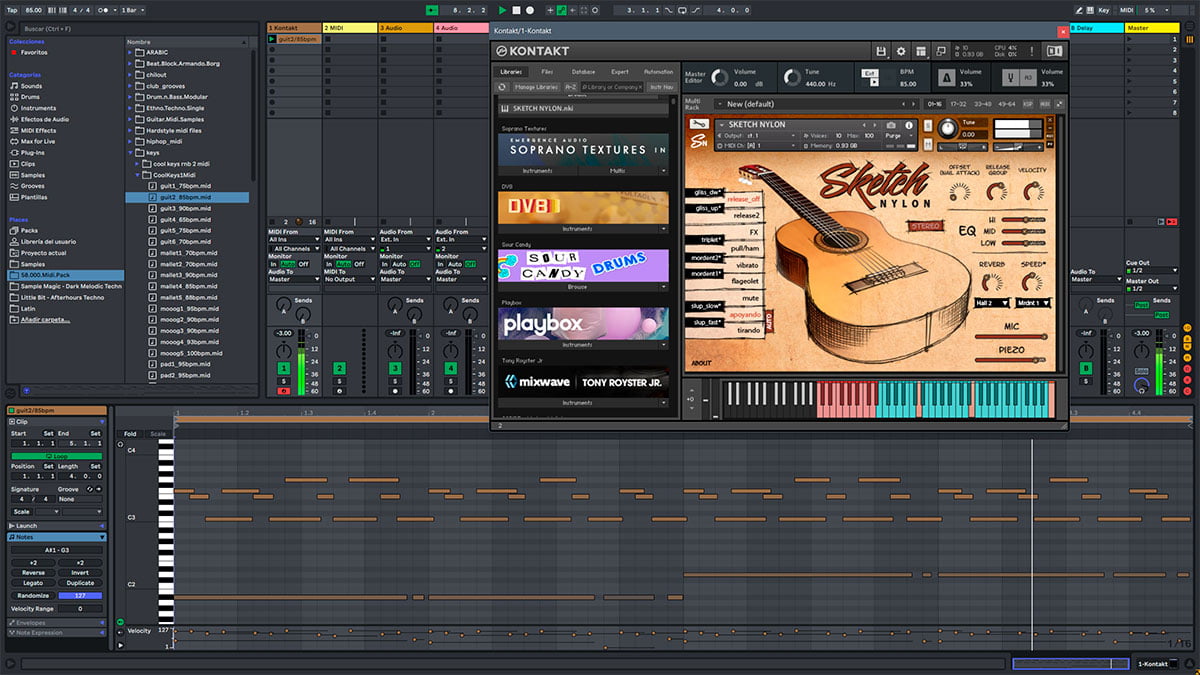Open the Kontakt Database tab
The height and width of the screenshot is (675, 1200).
583,72
